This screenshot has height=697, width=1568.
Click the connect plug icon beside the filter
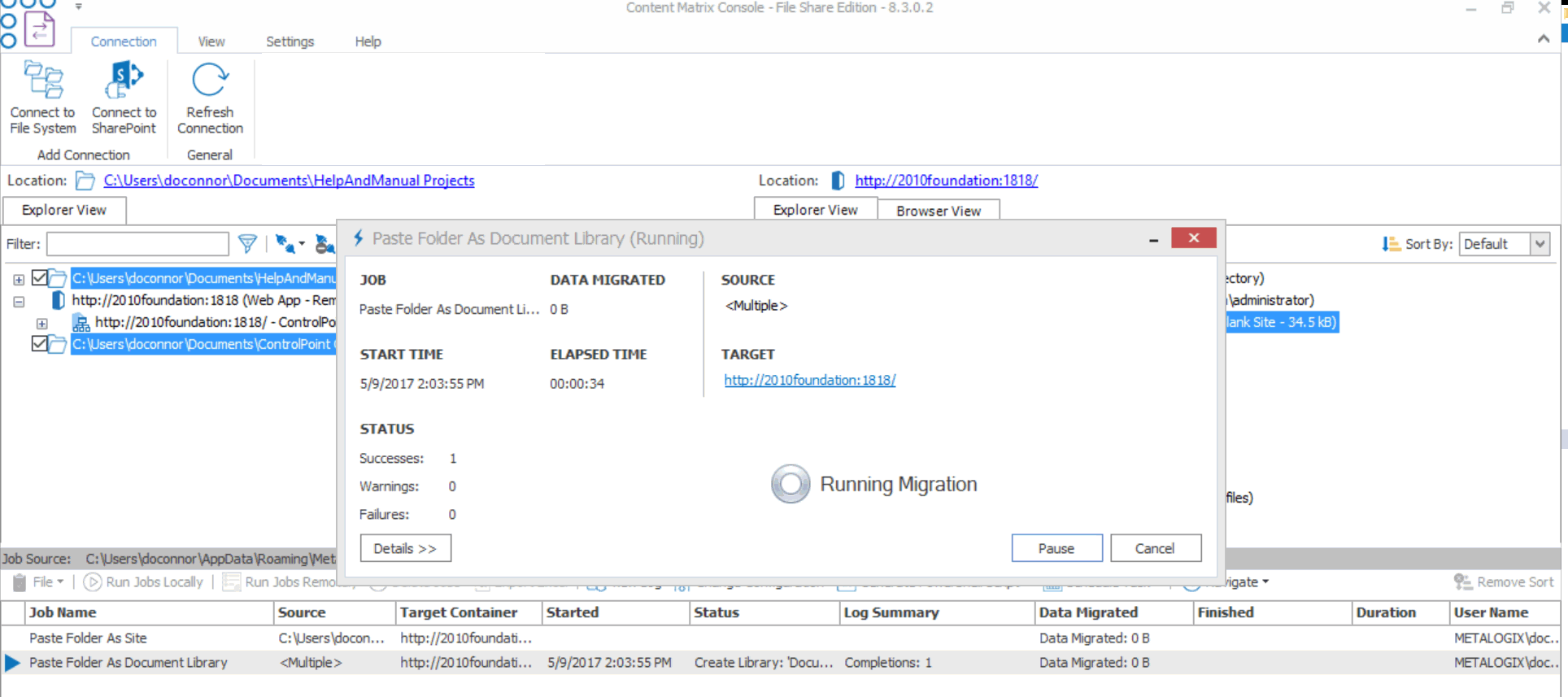click(285, 243)
